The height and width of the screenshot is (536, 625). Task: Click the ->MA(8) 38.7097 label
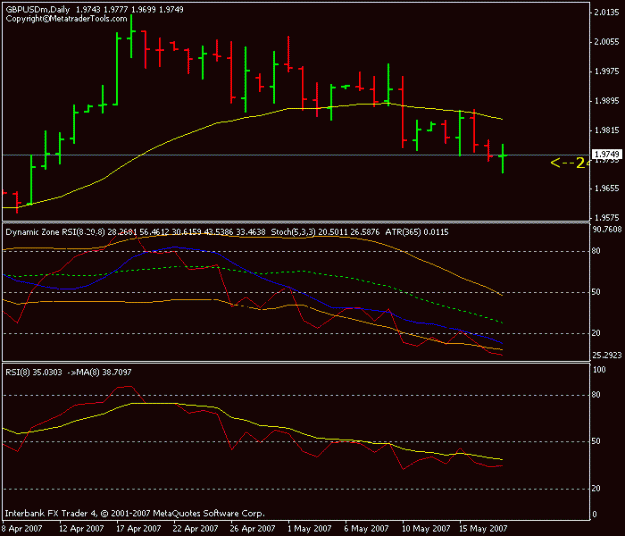[x=99, y=372]
